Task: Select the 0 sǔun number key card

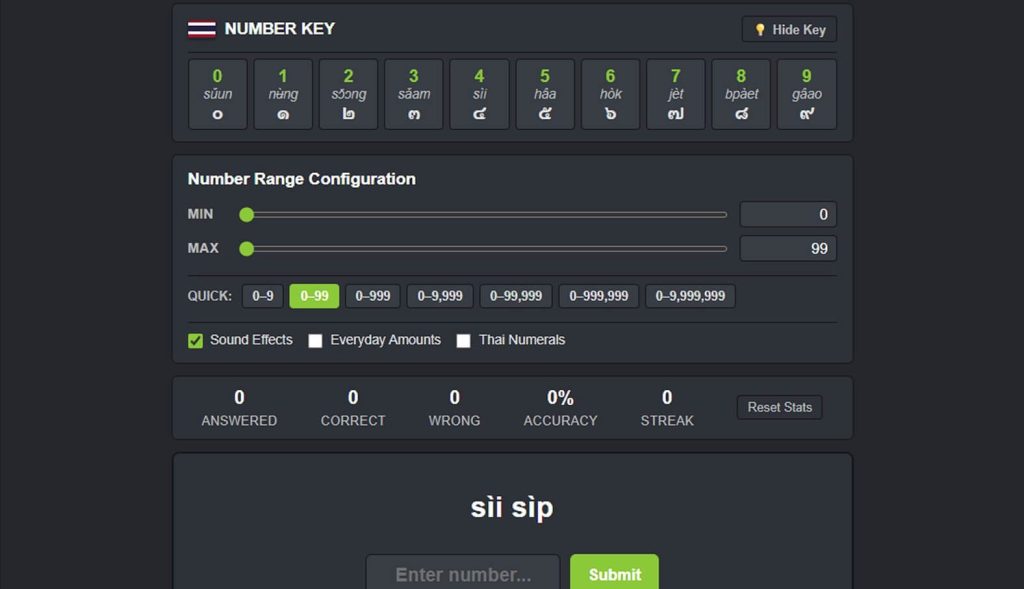Action: (x=217, y=94)
